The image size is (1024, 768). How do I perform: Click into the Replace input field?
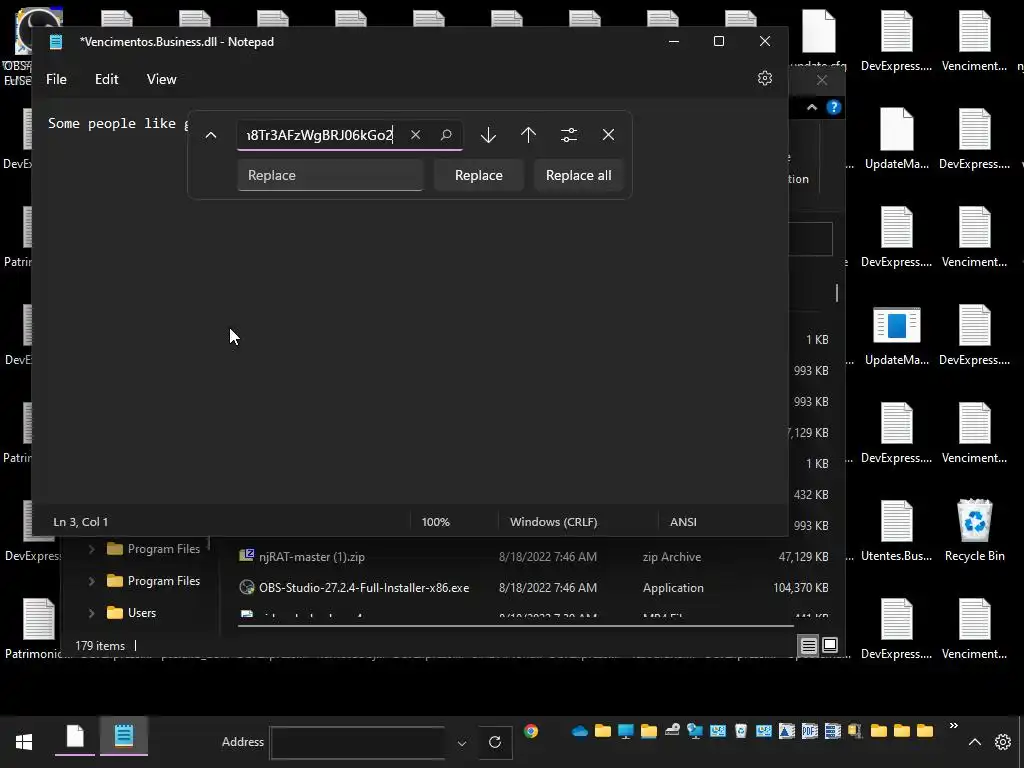tap(330, 175)
